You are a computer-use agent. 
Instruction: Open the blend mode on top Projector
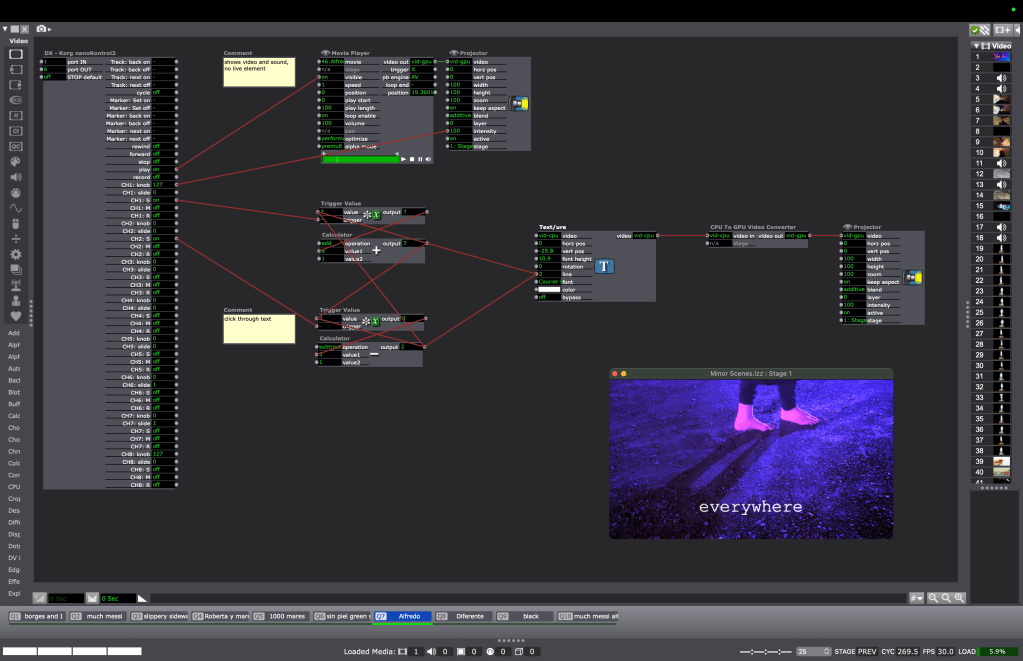coord(459,115)
